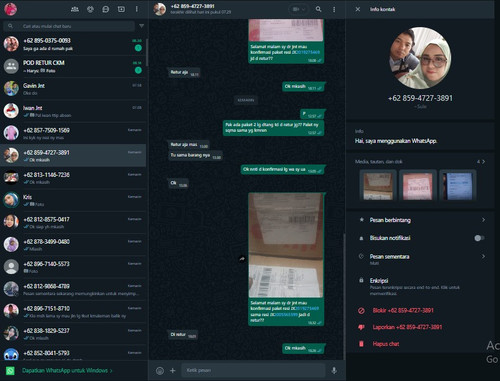Click the trash bin delete icon
Screen dimensions: 500x381
click(361, 344)
